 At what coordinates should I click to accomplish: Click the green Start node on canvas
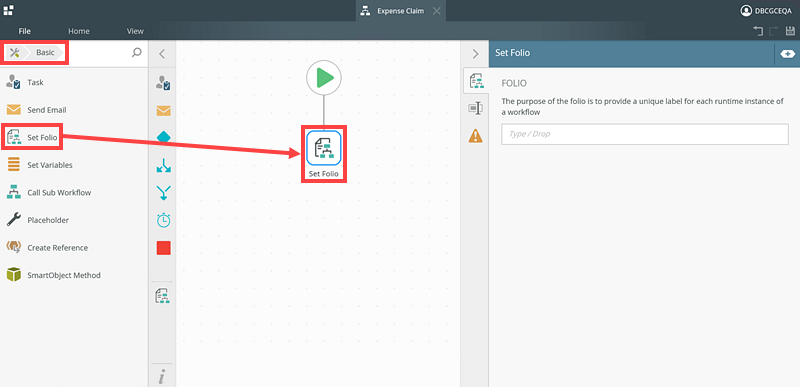coord(323,78)
